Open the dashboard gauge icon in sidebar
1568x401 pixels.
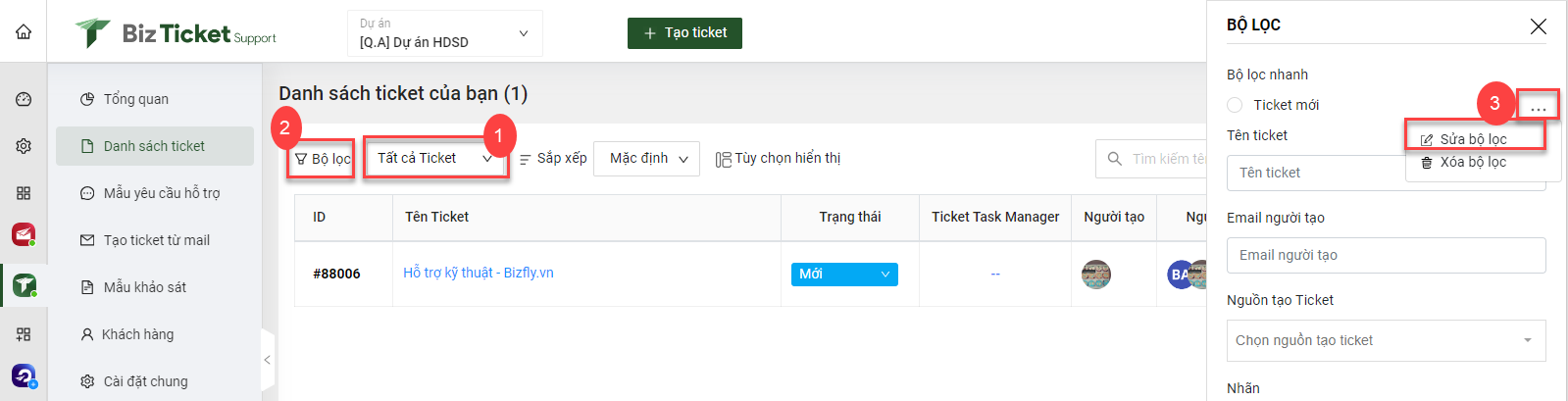click(24, 99)
